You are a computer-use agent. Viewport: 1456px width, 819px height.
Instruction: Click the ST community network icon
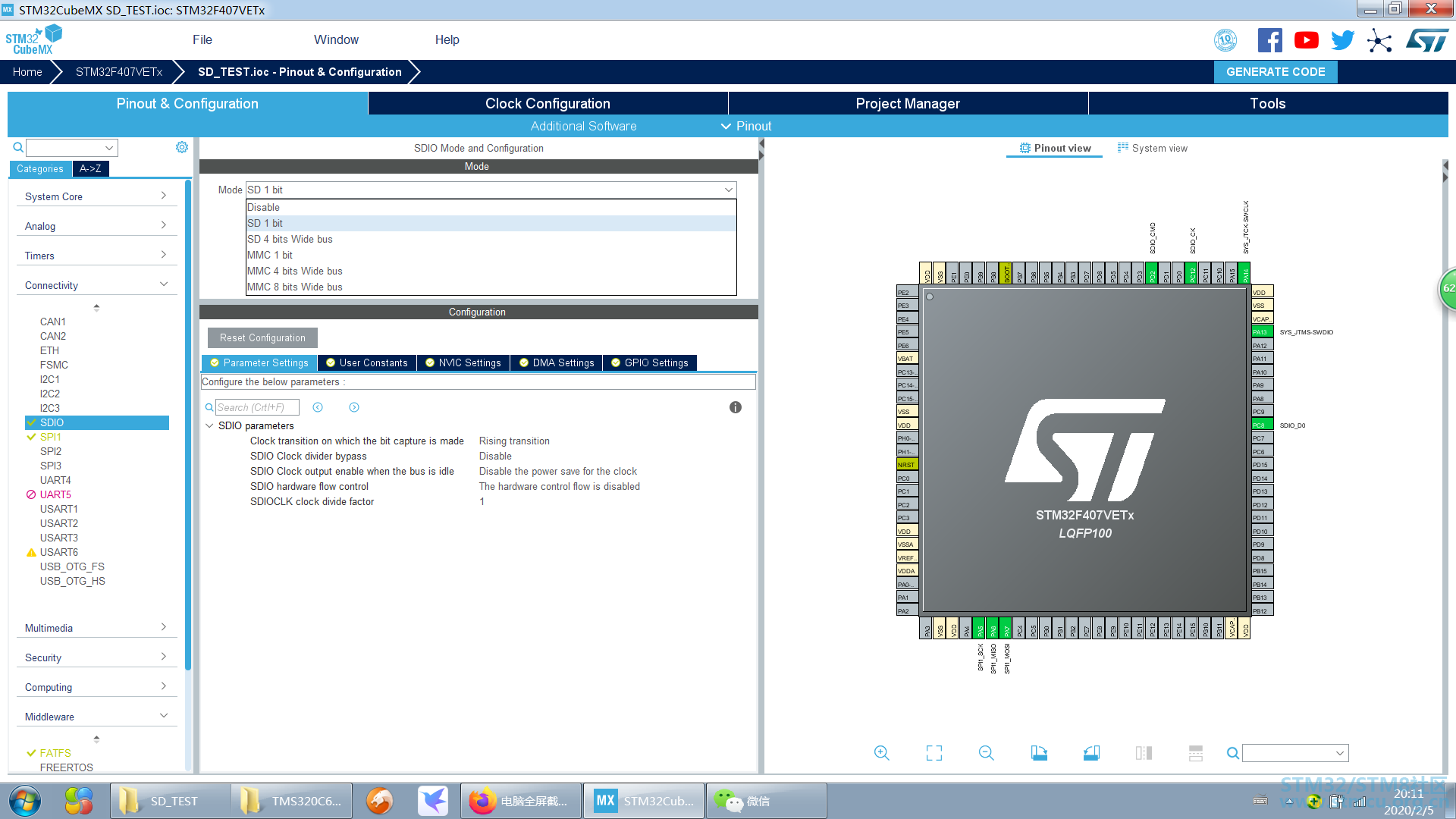pos(1380,40)
